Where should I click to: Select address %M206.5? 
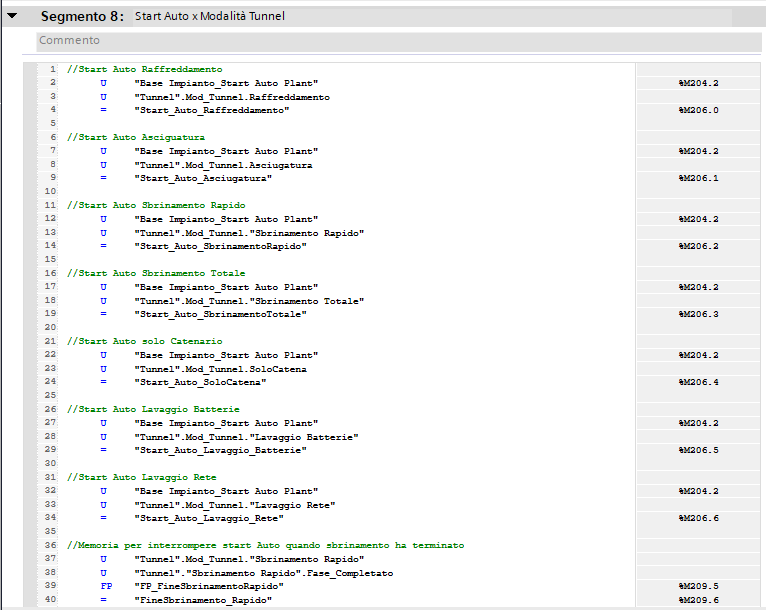coord(699,450)
